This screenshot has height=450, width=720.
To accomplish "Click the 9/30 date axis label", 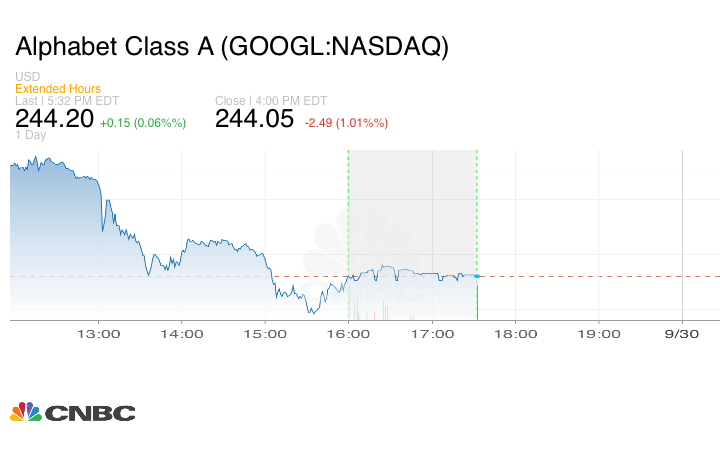I will [x=680, y=334].
